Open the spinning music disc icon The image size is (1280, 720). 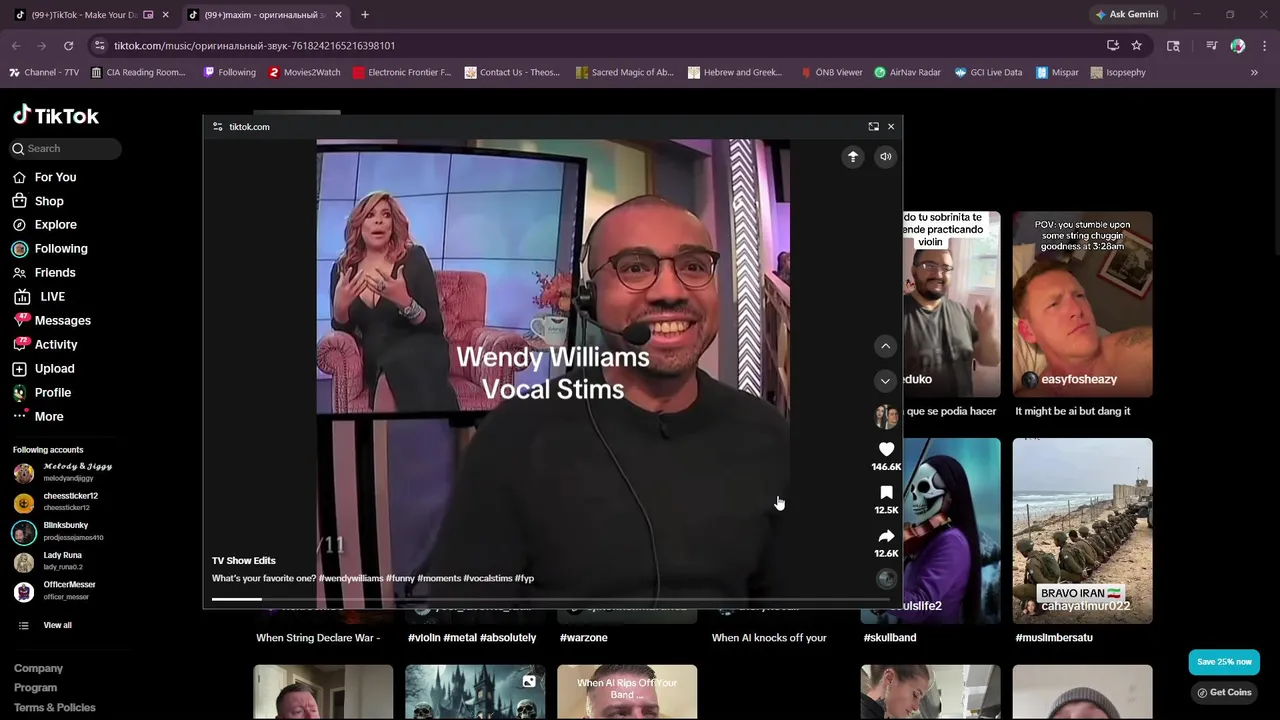pyautogui.click(x=886, y=578)
